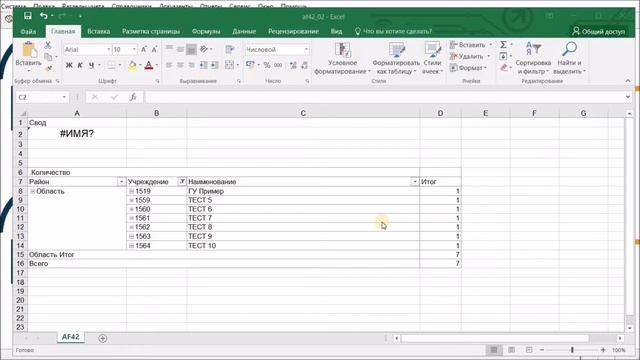Click the fill color bucket icon
The height and width of the screenshot is (360, 640).
tap(132, 65)
